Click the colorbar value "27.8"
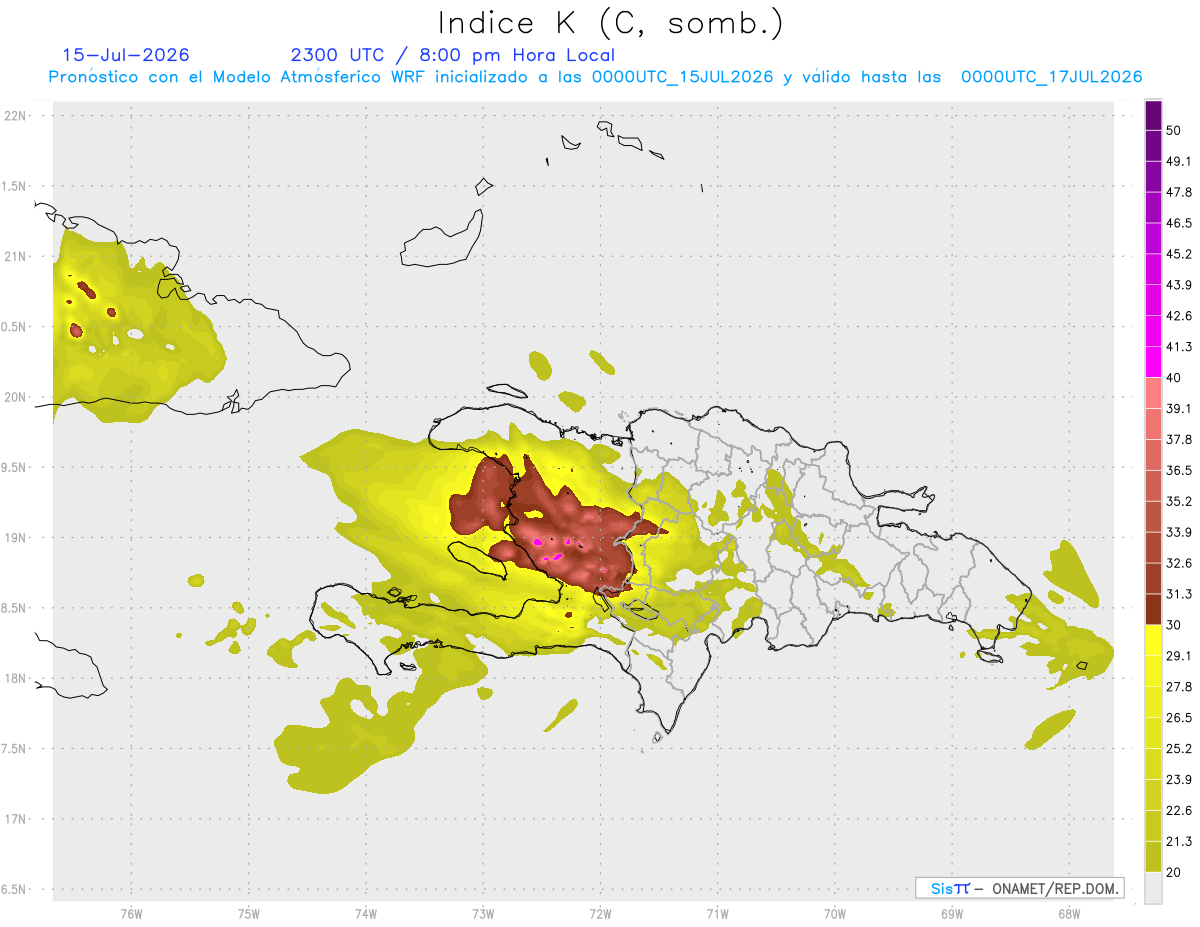This screenshot has height=927, width=1200. pos(1179,687)
